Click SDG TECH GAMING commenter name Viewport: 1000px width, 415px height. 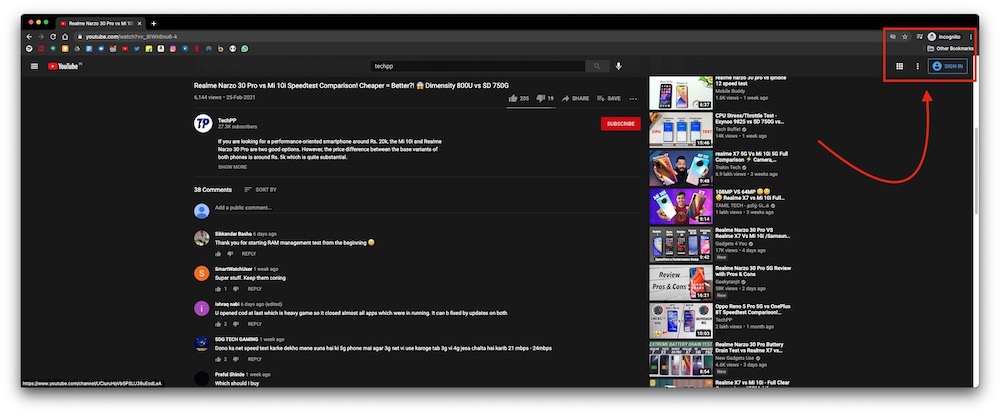[237, 339]
